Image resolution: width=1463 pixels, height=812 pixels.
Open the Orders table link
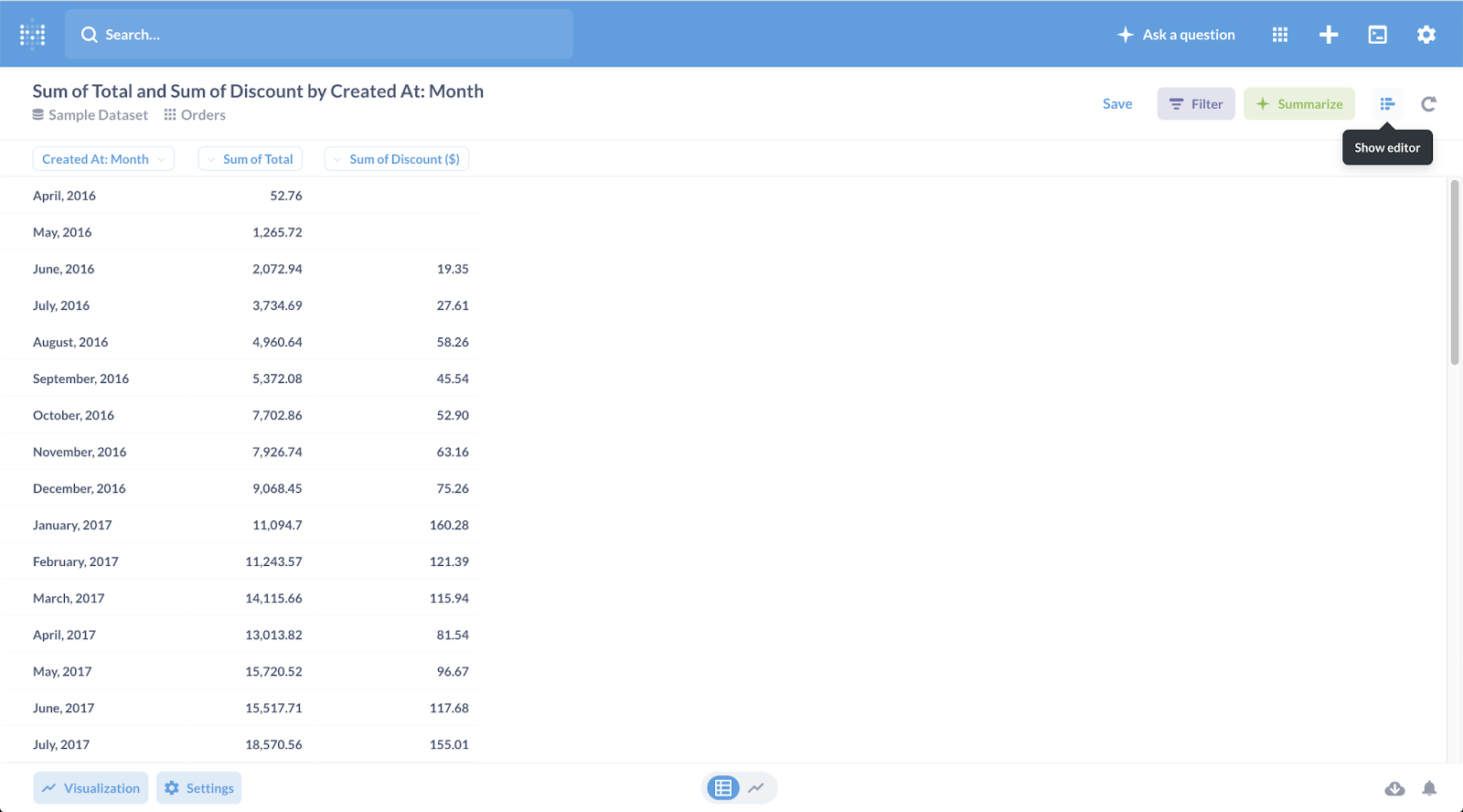pyautogui.click(x=195, y=115)
